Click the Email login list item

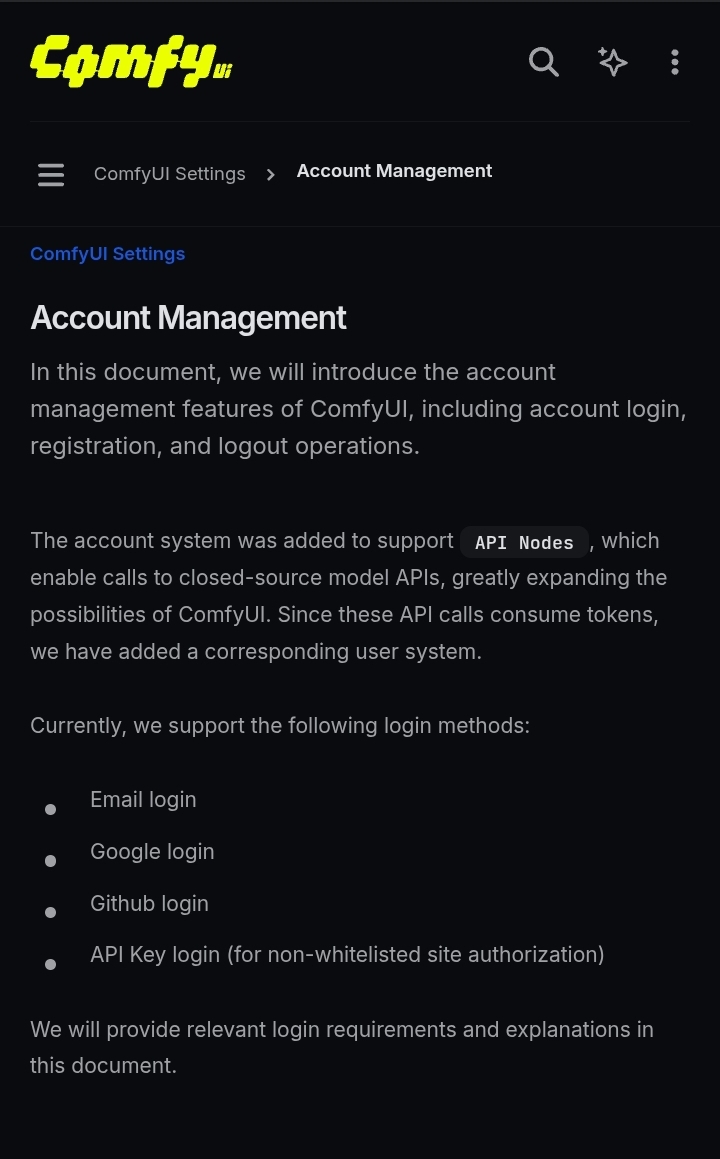coord(143,800)
